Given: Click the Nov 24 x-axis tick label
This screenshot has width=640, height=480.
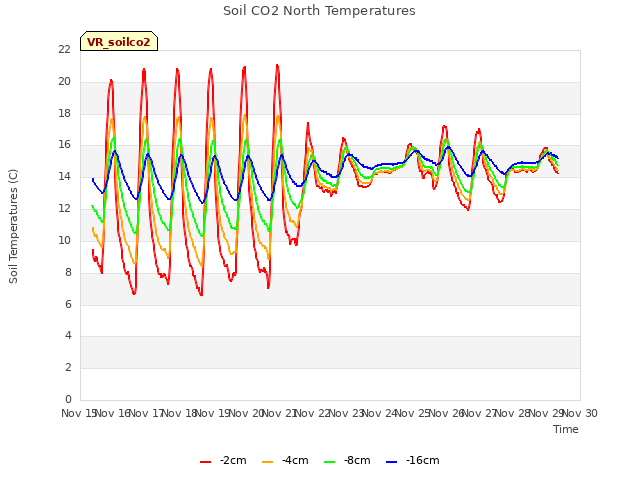Looking at the screenshot, I should pyautogui.click(x=379, y=413).
